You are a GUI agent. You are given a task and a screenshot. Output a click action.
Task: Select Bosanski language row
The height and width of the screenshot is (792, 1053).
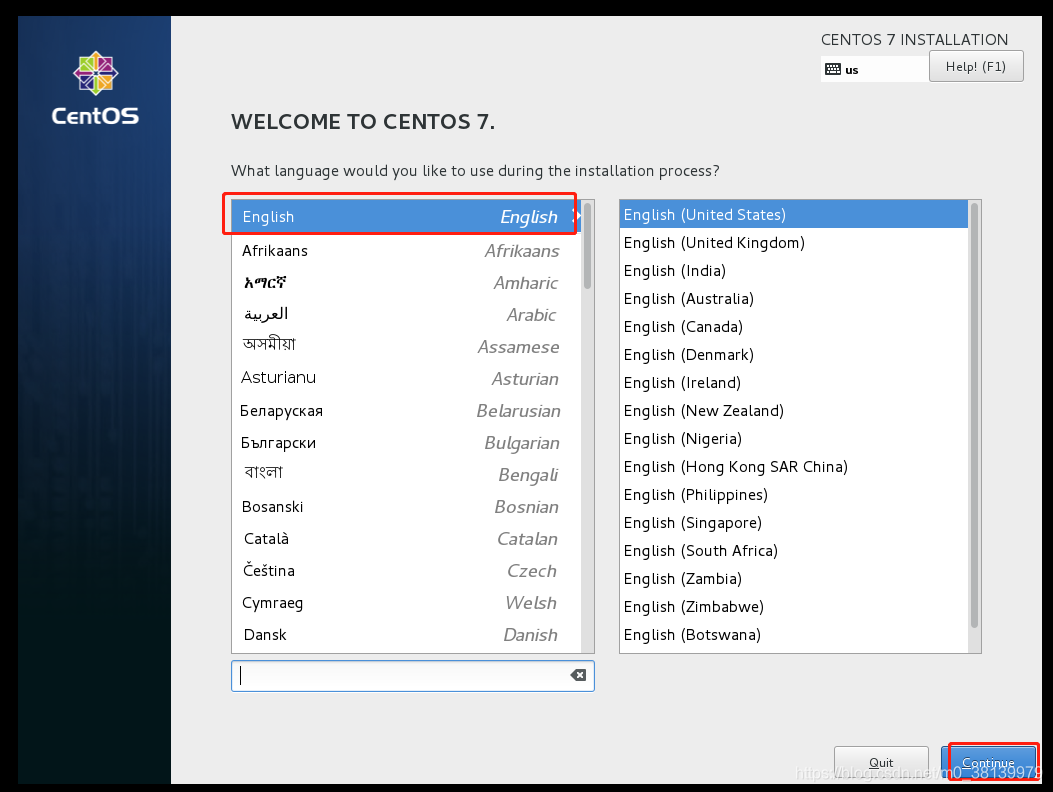coord(406,507)
